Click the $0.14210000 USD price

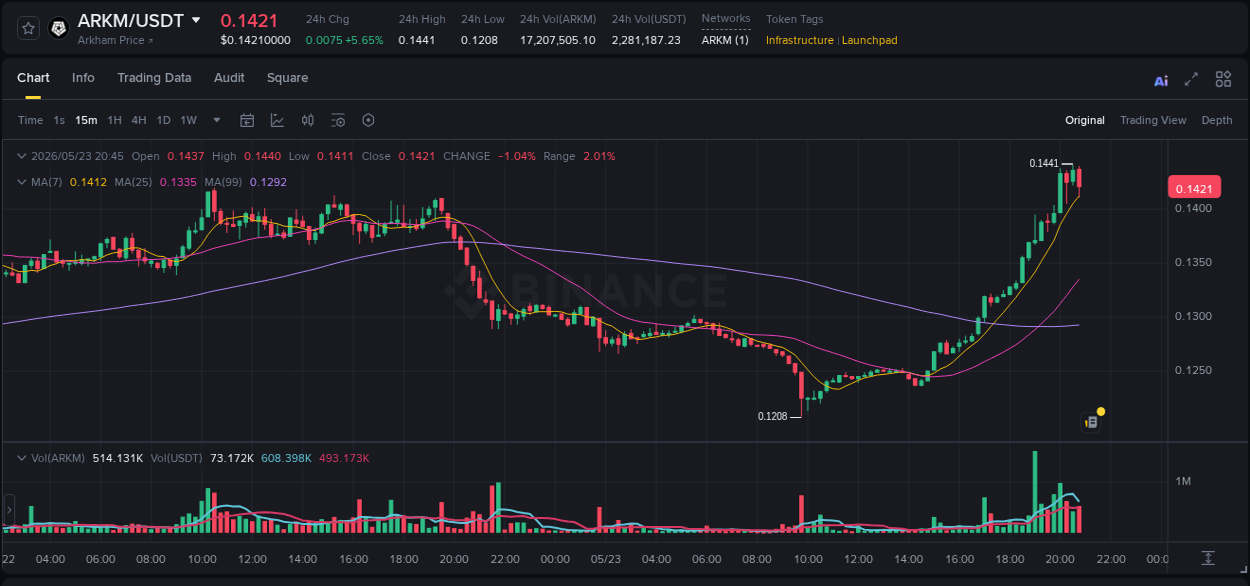[x=256, y=40]
